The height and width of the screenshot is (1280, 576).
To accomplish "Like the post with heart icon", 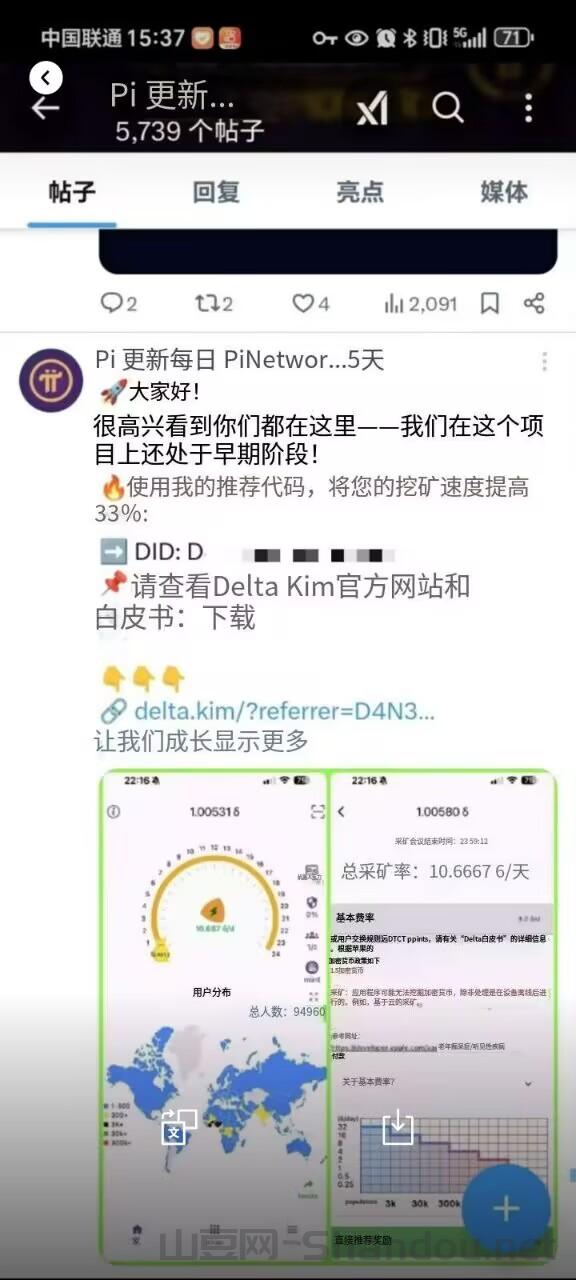I will [x=310, y=303].
